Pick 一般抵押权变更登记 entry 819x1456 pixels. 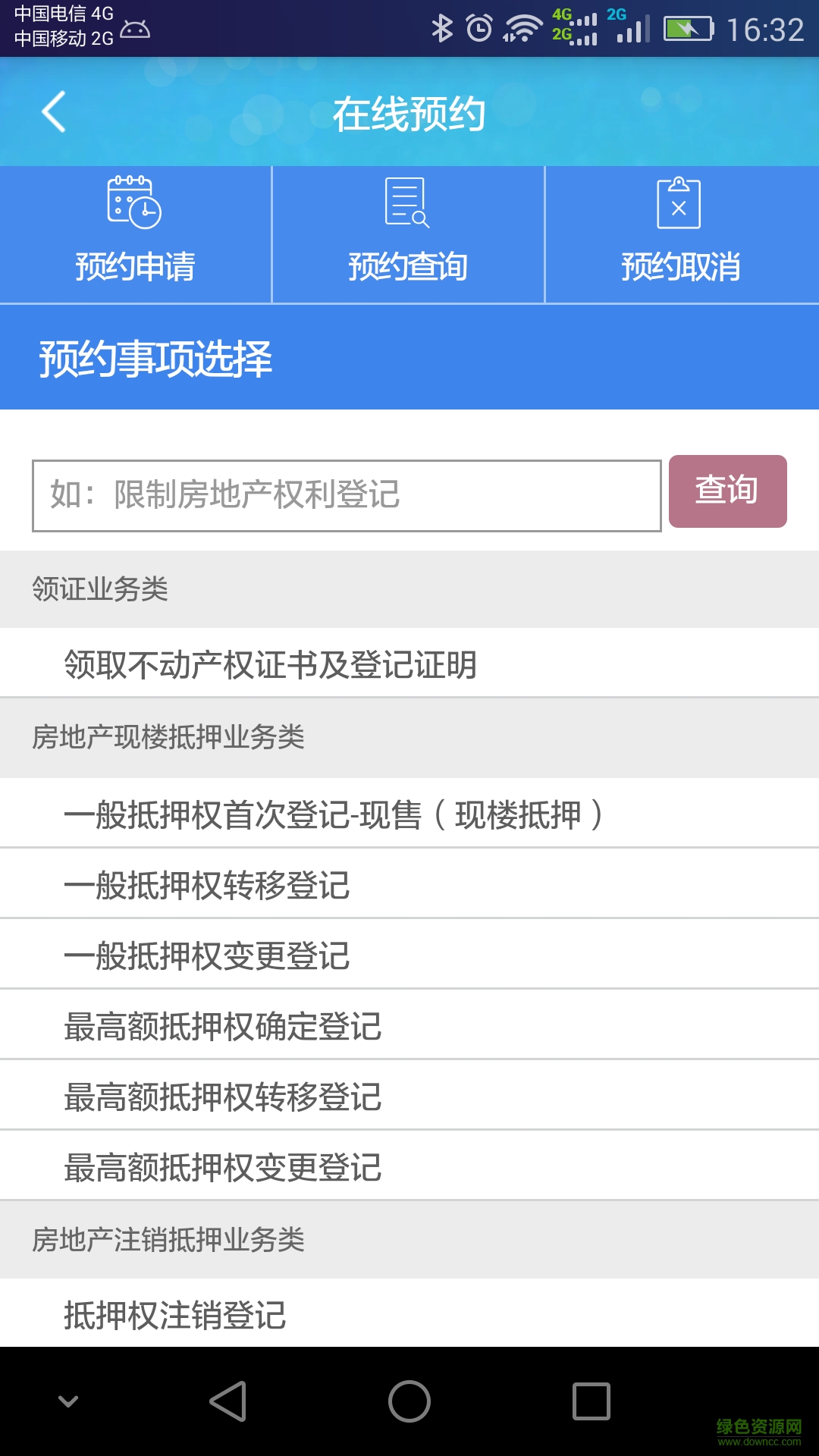(x=207, y=955)
